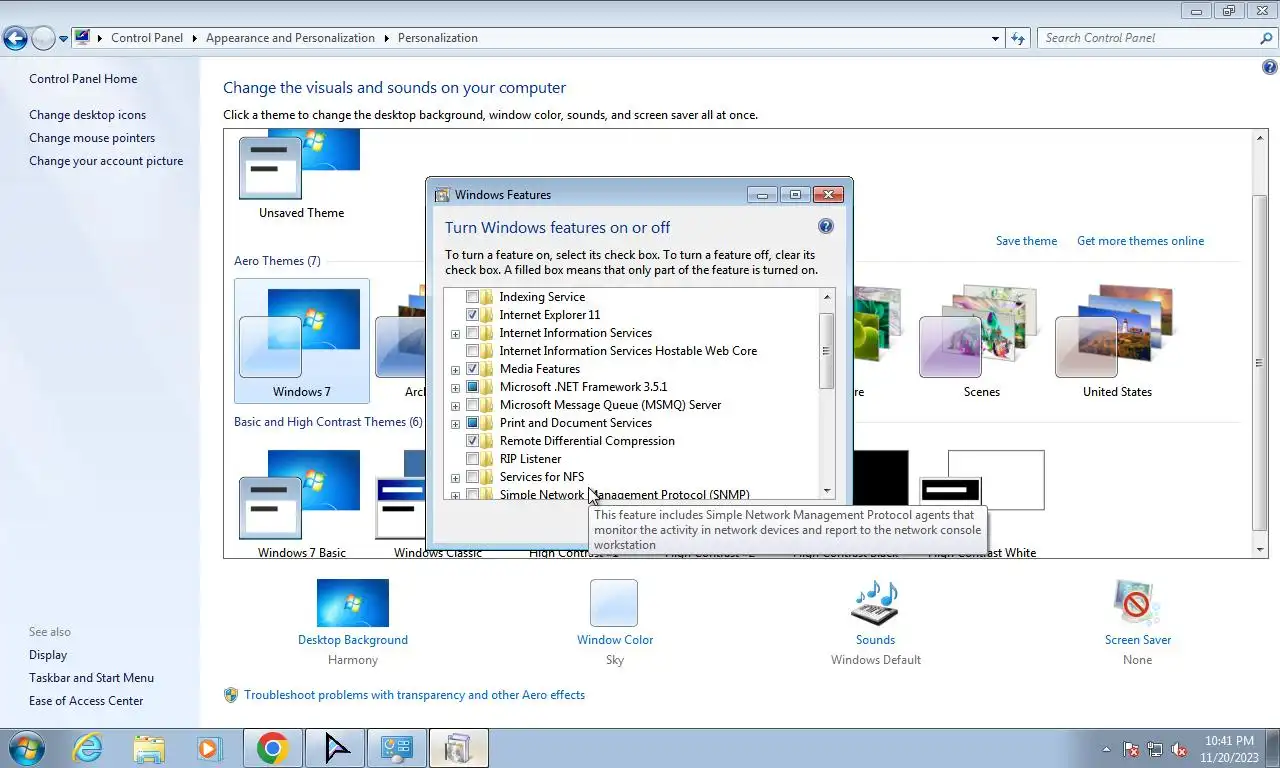Click the search magnifier icon
1280x768 pixels.
click(x=1266, y=38)
